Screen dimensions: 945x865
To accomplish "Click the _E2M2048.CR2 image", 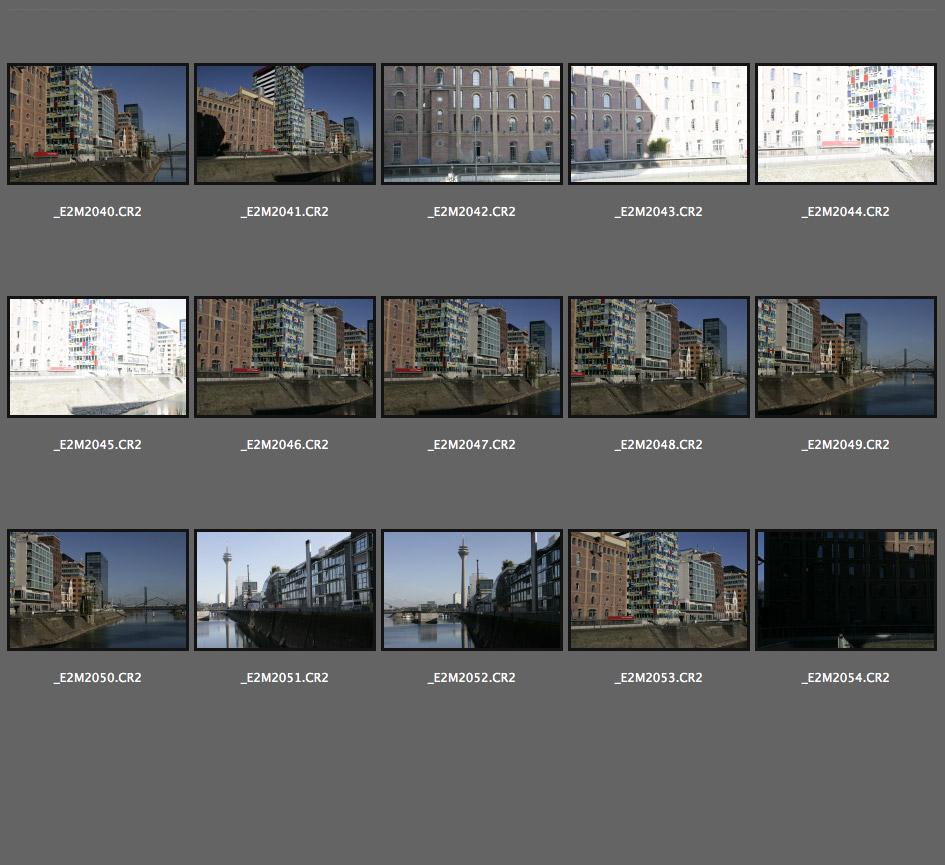I will 659,357.
